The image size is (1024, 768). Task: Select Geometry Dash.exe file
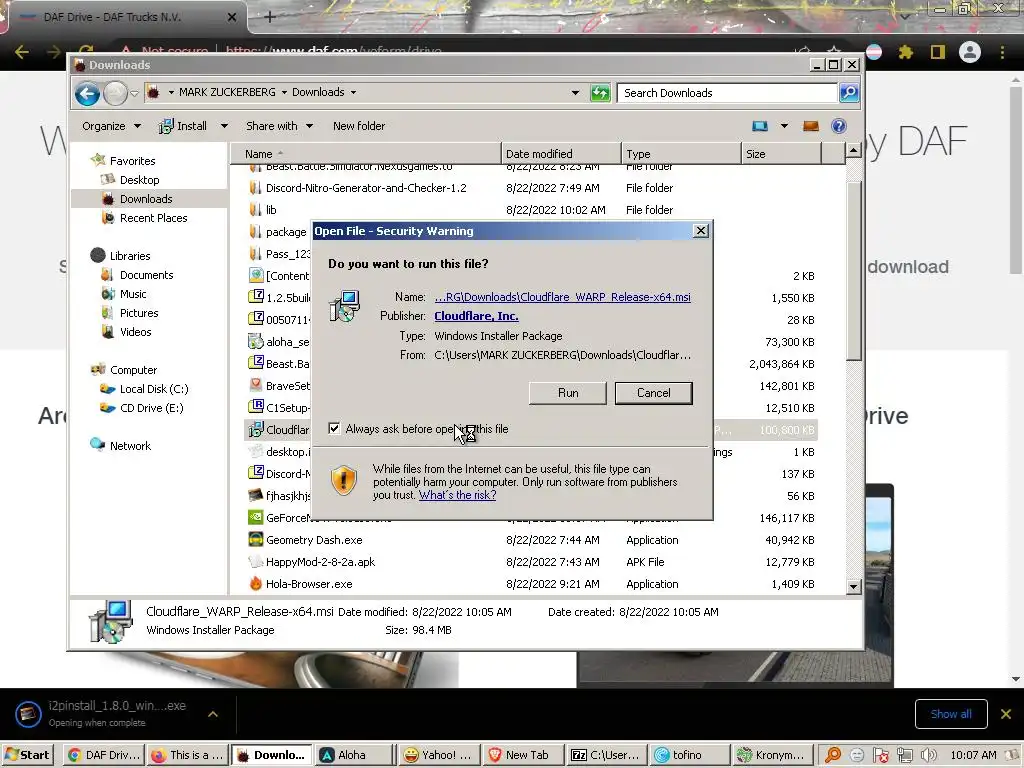[x=313, y=540]
